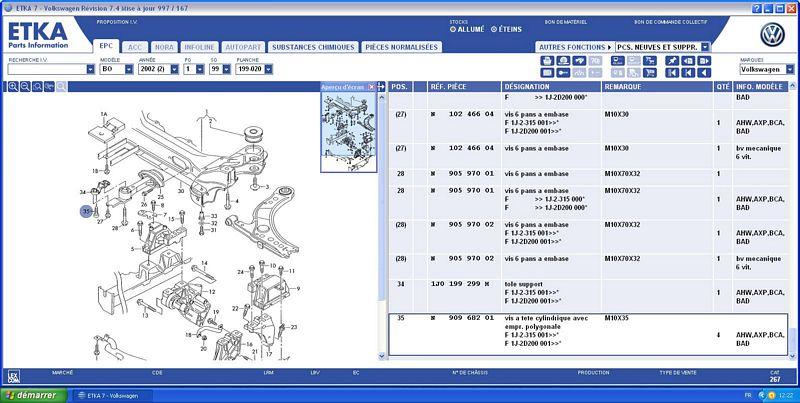The height and width of the screenshot is (403, 800).
Task: Go to the previous illustration page icon
Action: [688, 61]
